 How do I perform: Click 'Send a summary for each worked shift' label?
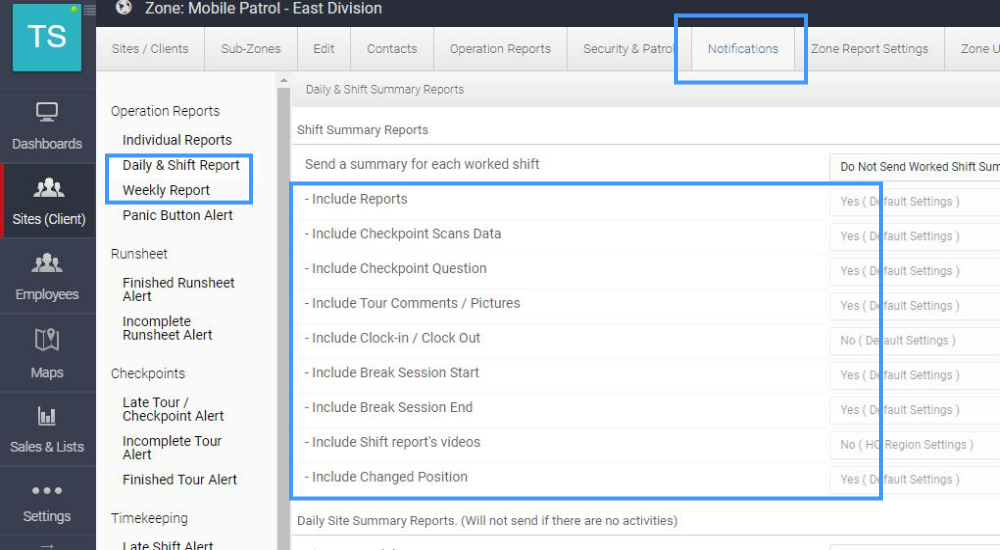click(422, 164)
